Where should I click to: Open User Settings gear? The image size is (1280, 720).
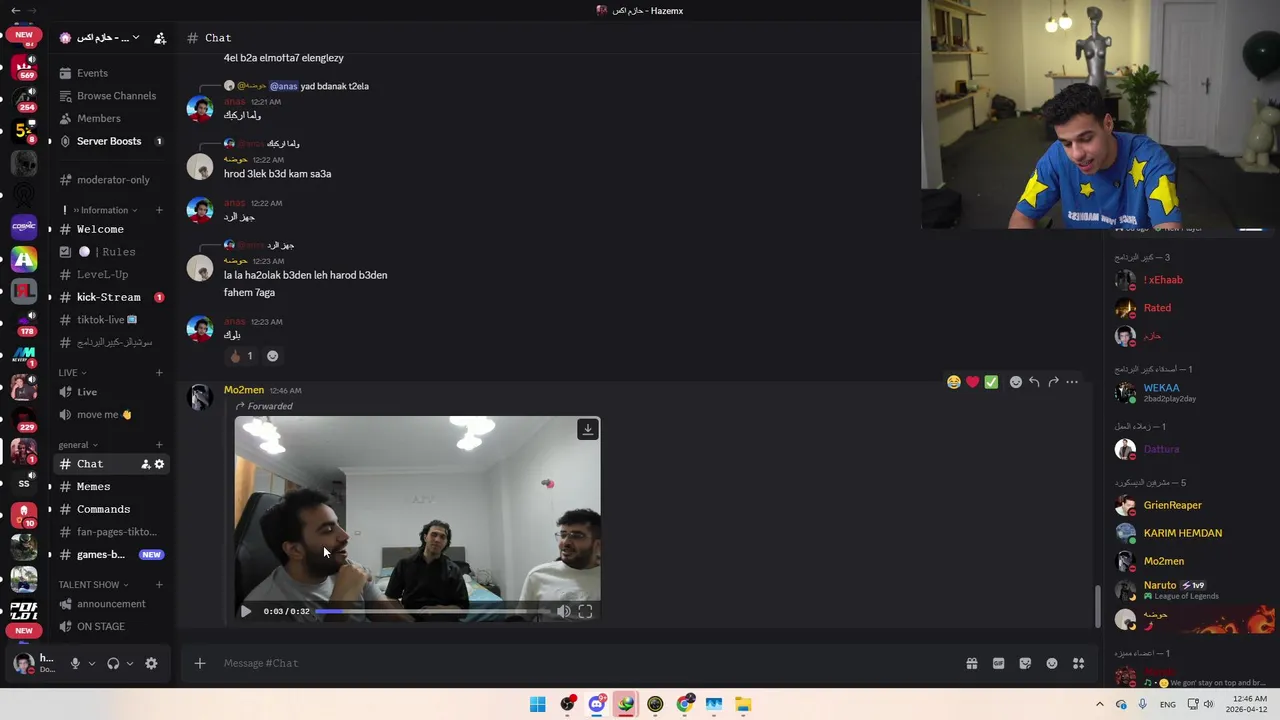pyautogui.click(x=151, y=663)
